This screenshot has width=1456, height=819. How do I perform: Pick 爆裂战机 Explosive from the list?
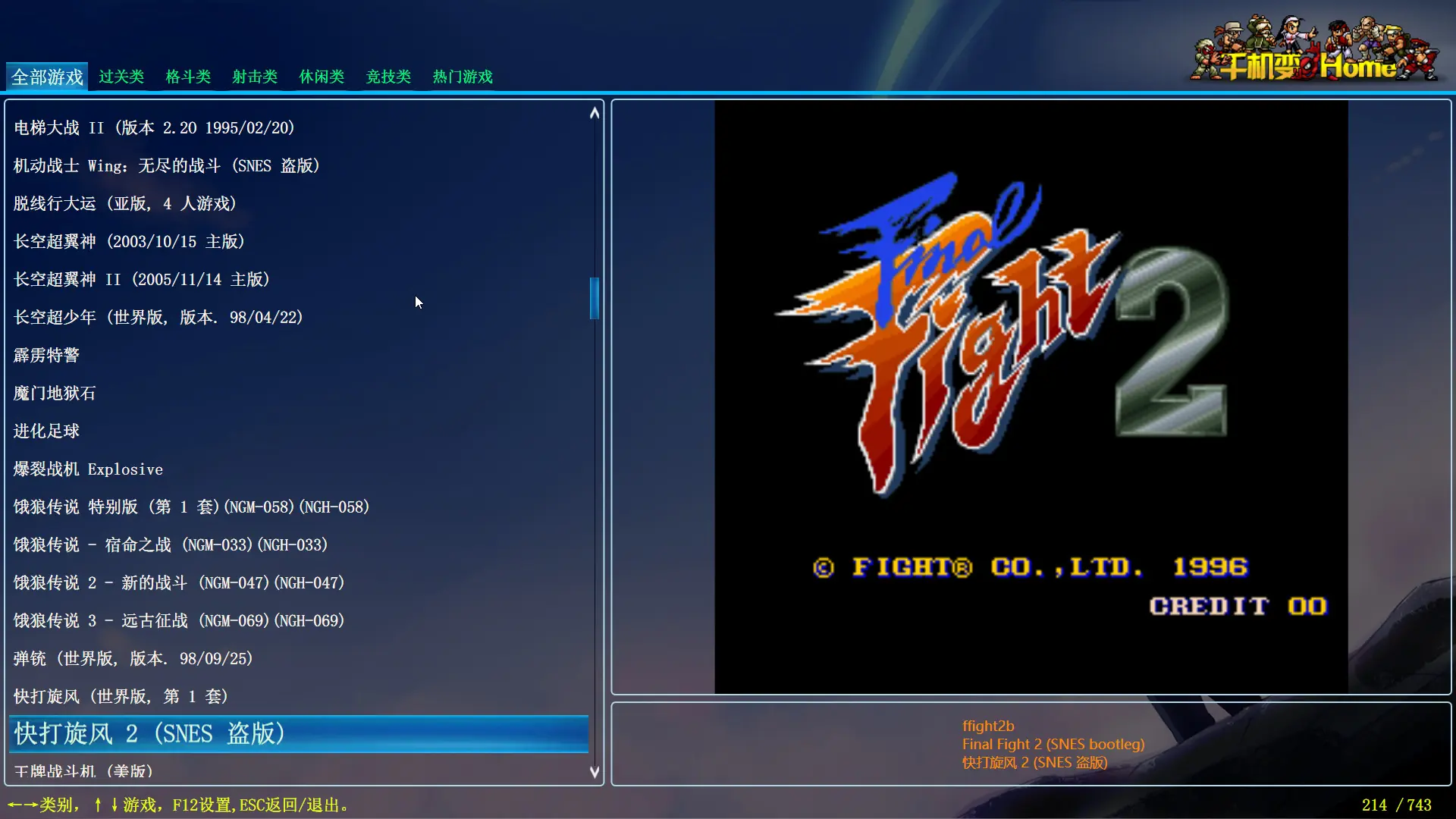click(88, 469)
